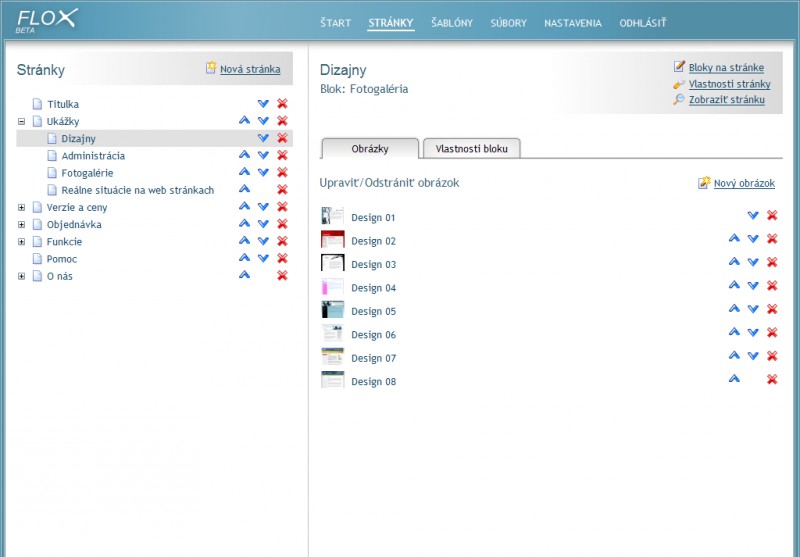Delete the Design 03 image

coord(772,262)
